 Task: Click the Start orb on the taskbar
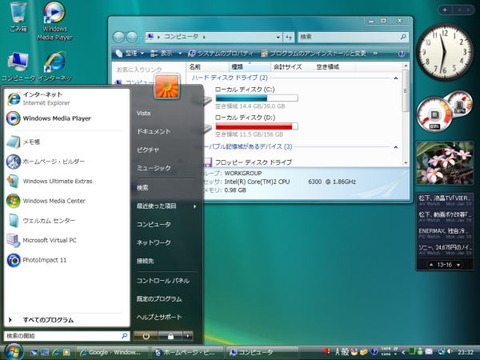click(13, 351)
